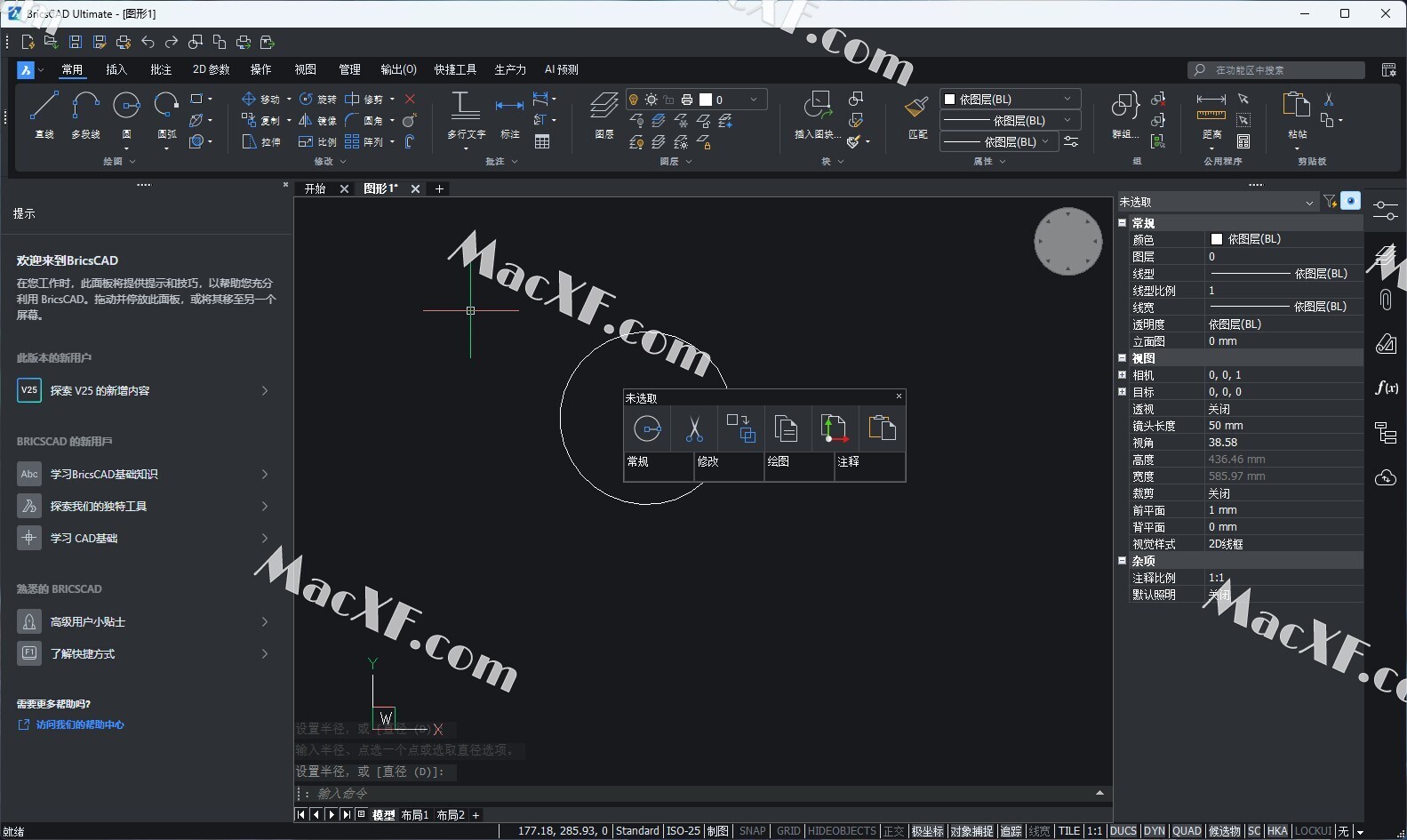The width and height of the screenshot is (1407, 840).
Task: Click the Save icon in quick access toolbar
Action: [76, 42]
